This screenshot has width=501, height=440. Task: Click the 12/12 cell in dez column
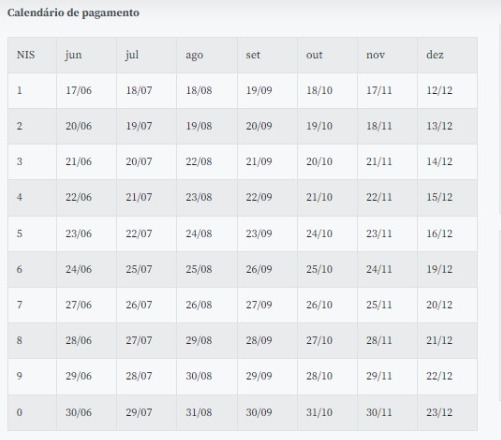pos(447,91)
